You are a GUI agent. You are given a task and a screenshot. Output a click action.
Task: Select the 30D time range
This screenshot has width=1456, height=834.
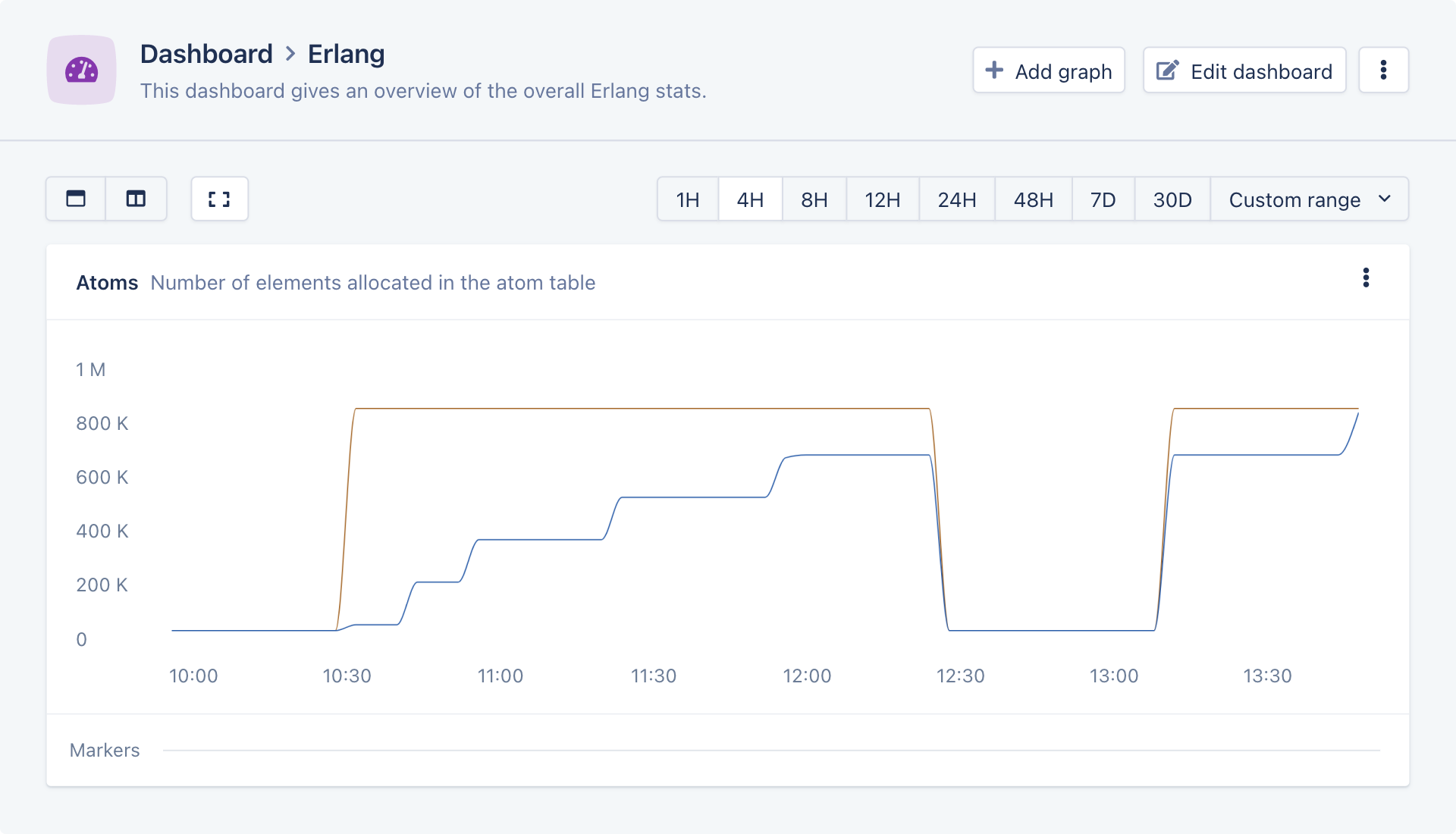coord(1172,199)
